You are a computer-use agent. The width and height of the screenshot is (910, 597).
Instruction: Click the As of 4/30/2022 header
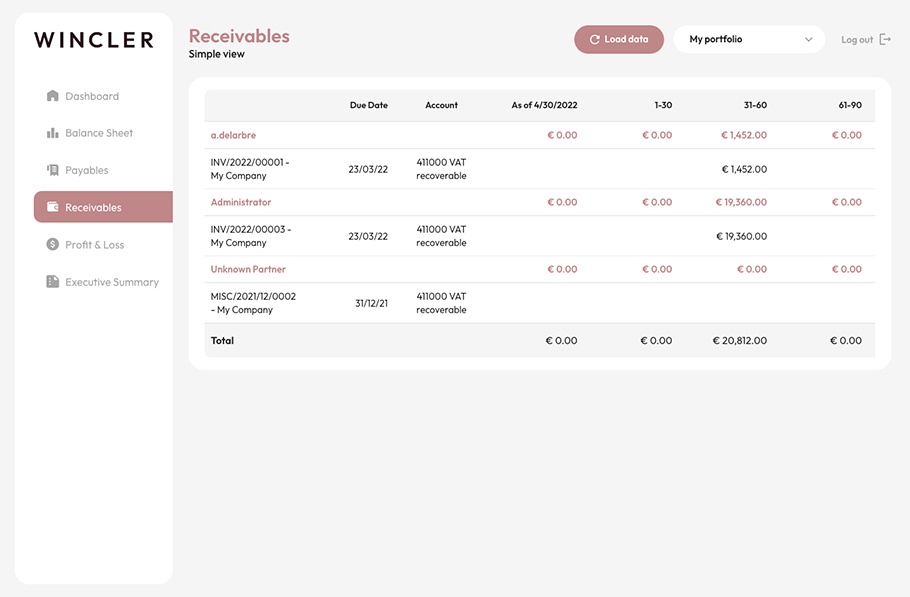(544, 105)
